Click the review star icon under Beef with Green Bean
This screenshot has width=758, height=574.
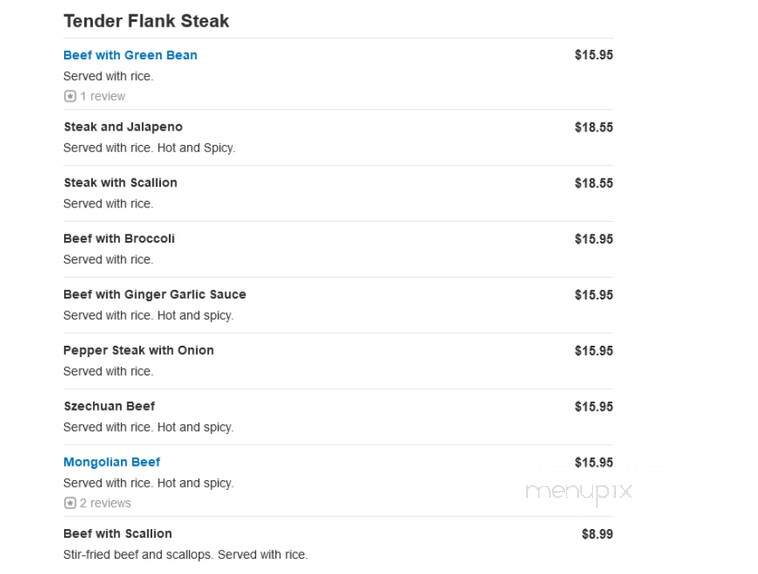click(70, 96)
